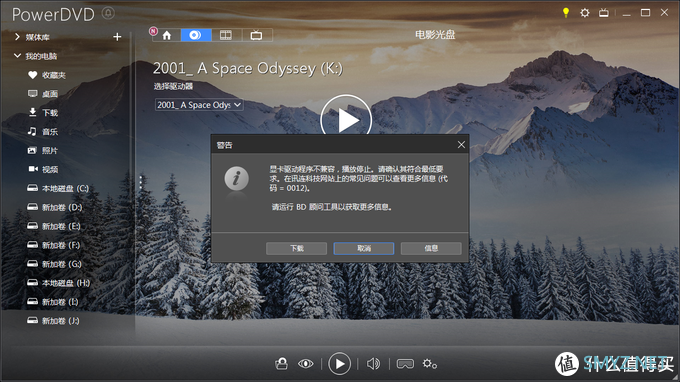The height and width of the screenshot is (382, 680).
Task: Select 新加卷 (G:) drive
Action: point(55,264)
